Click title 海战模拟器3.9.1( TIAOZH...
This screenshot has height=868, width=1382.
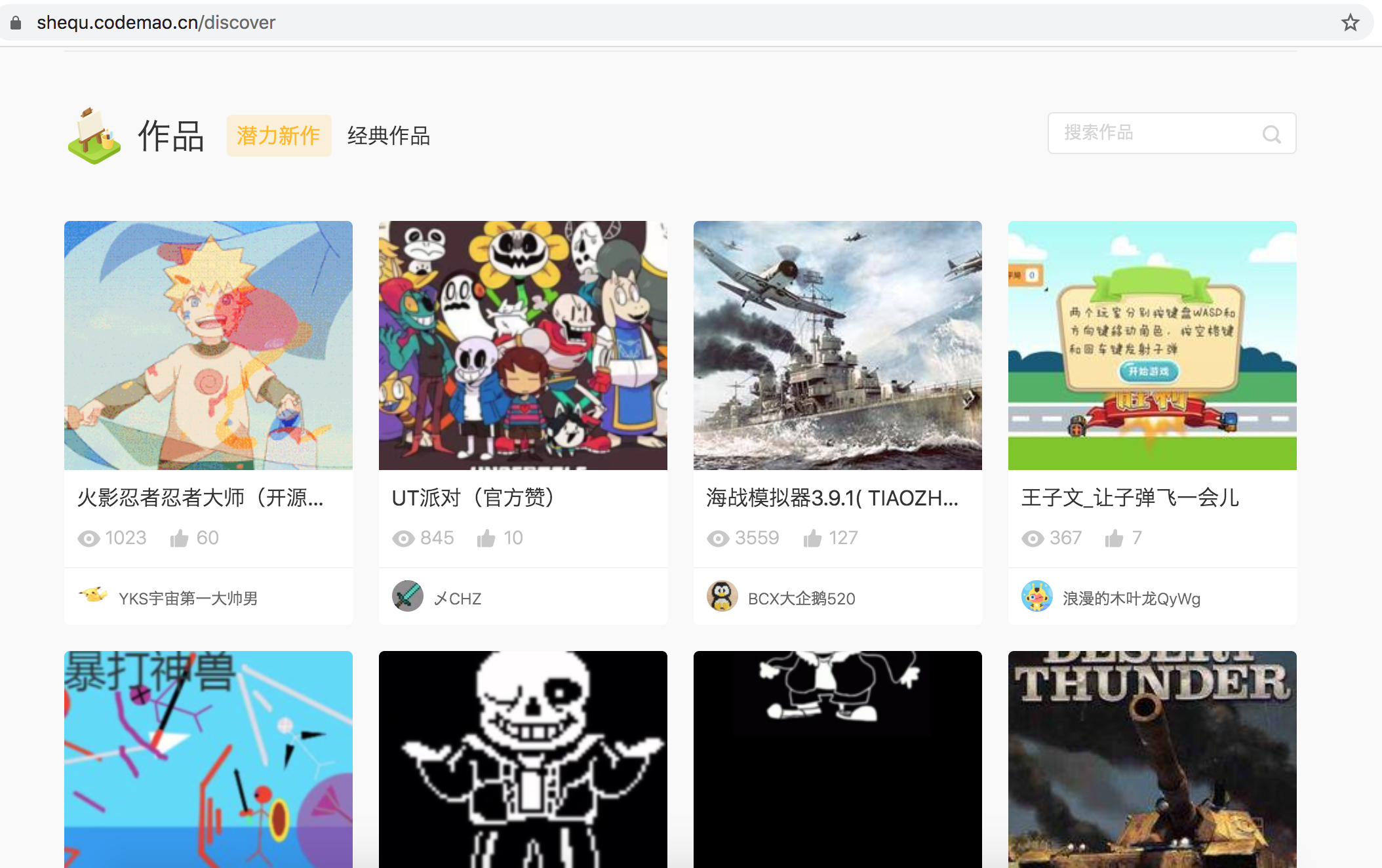[x=833, y=498]
